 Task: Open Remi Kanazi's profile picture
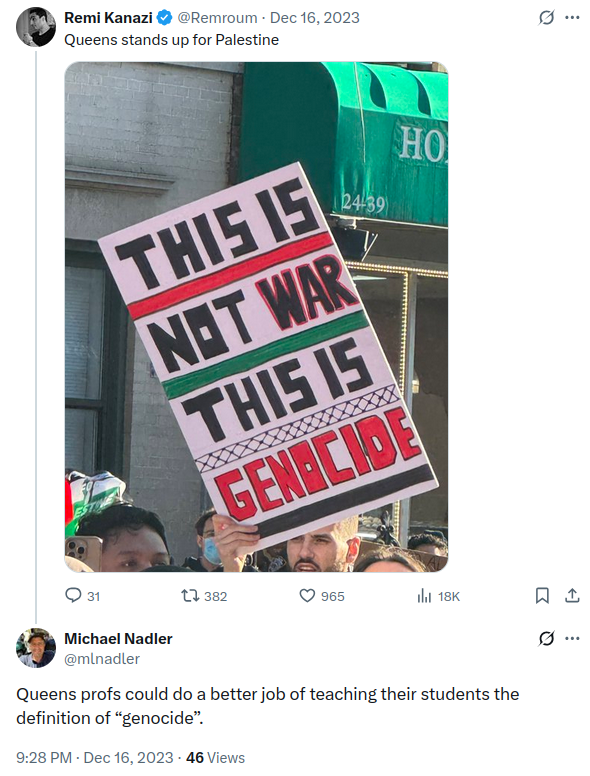coord(36,27)
